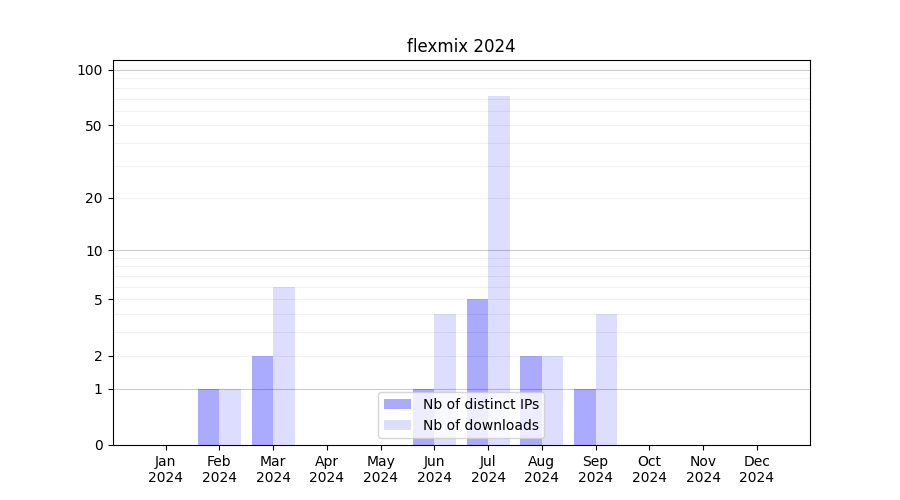Viewport: 900px width, 500px height.
Task: Click the 'Jan 2024' x-axis label
Action: (166, 469)
